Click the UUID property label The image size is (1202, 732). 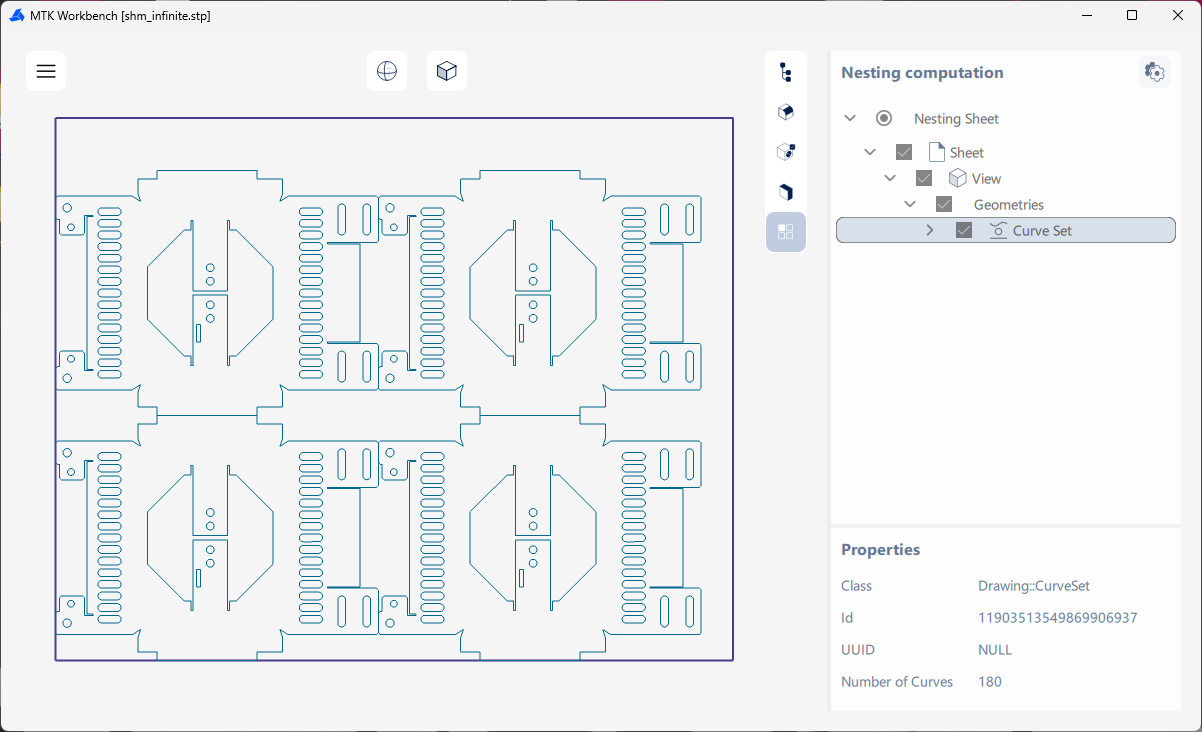[858, 650]
